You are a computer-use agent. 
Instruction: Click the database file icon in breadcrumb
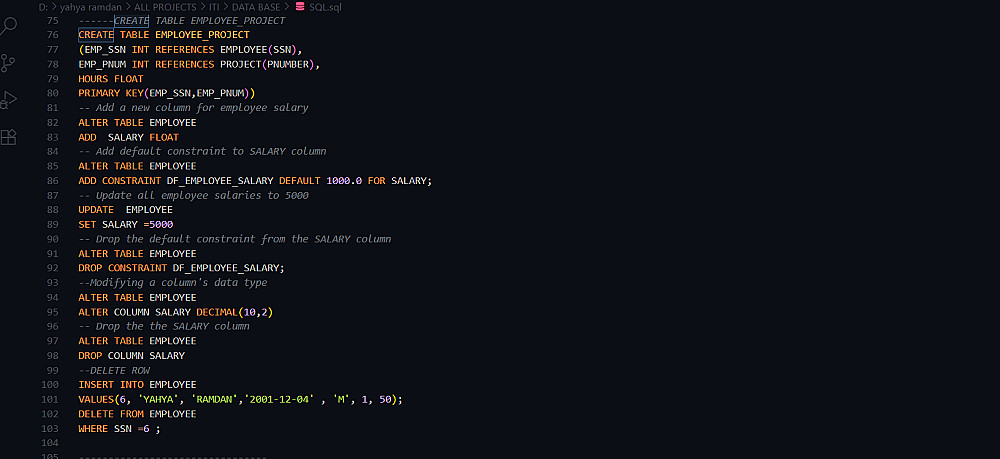click(x=300, y=6)
